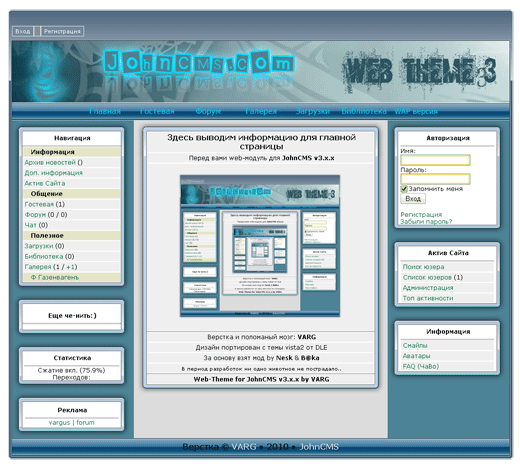Image resolution: width=520 pixels, height=470 pixels.
Task: Open Топ активности link
Action: point(428,298)
